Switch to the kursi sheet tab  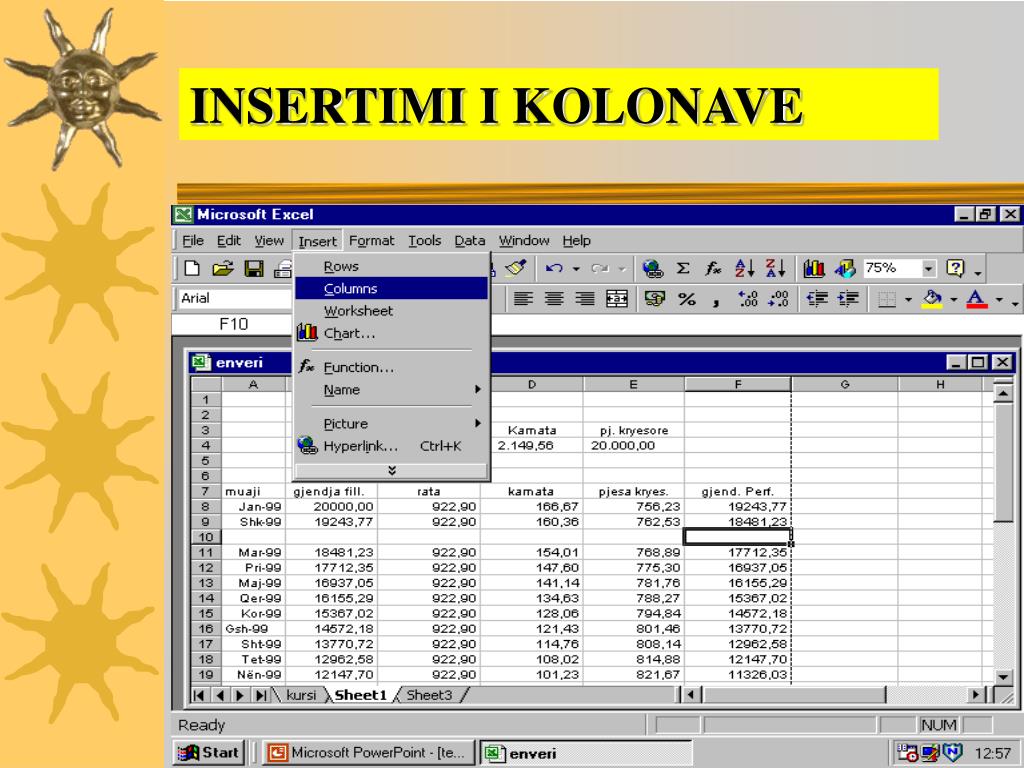[x=301, y=695]
